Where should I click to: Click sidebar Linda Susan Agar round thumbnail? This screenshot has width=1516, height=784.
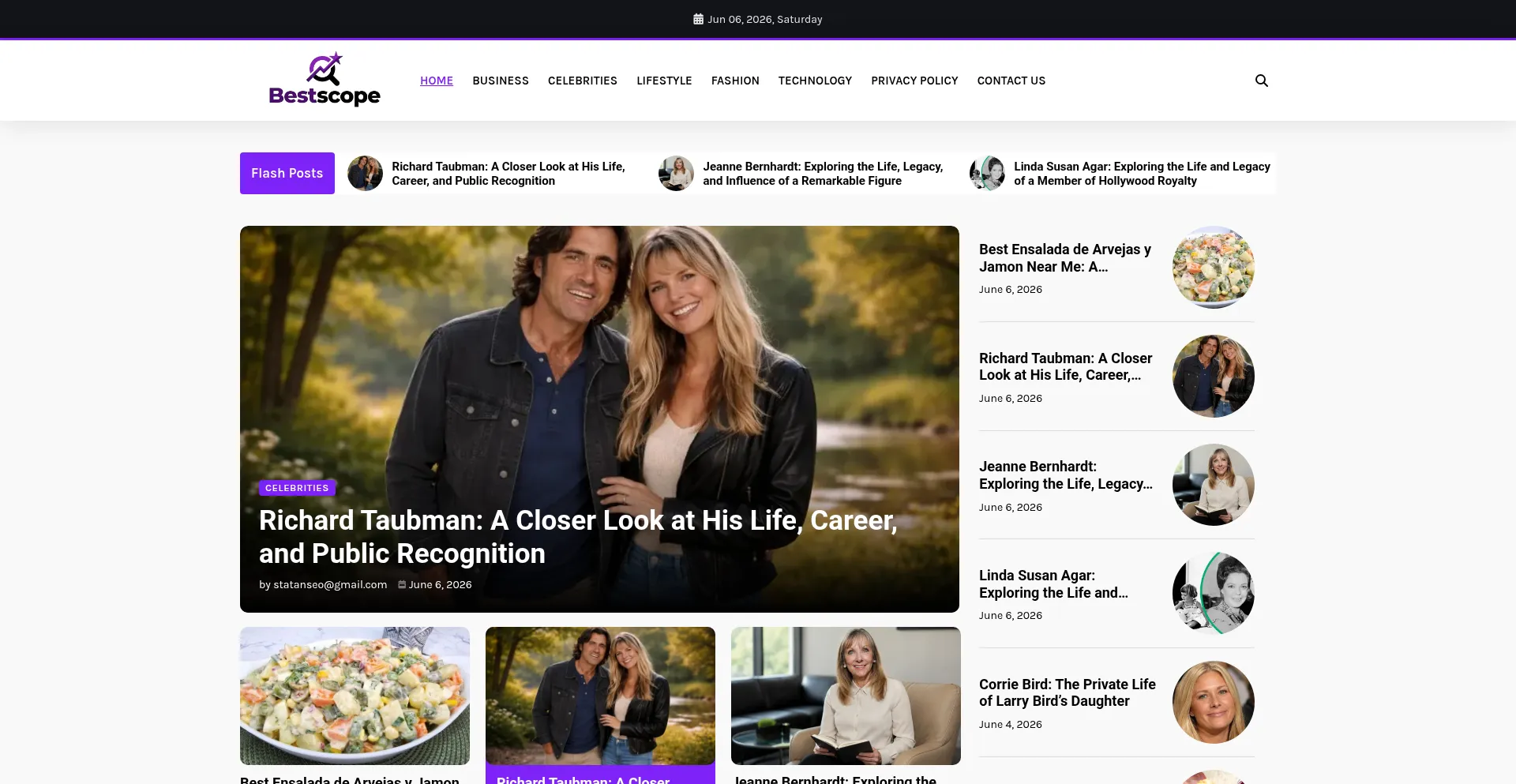tap(1214, 593)
